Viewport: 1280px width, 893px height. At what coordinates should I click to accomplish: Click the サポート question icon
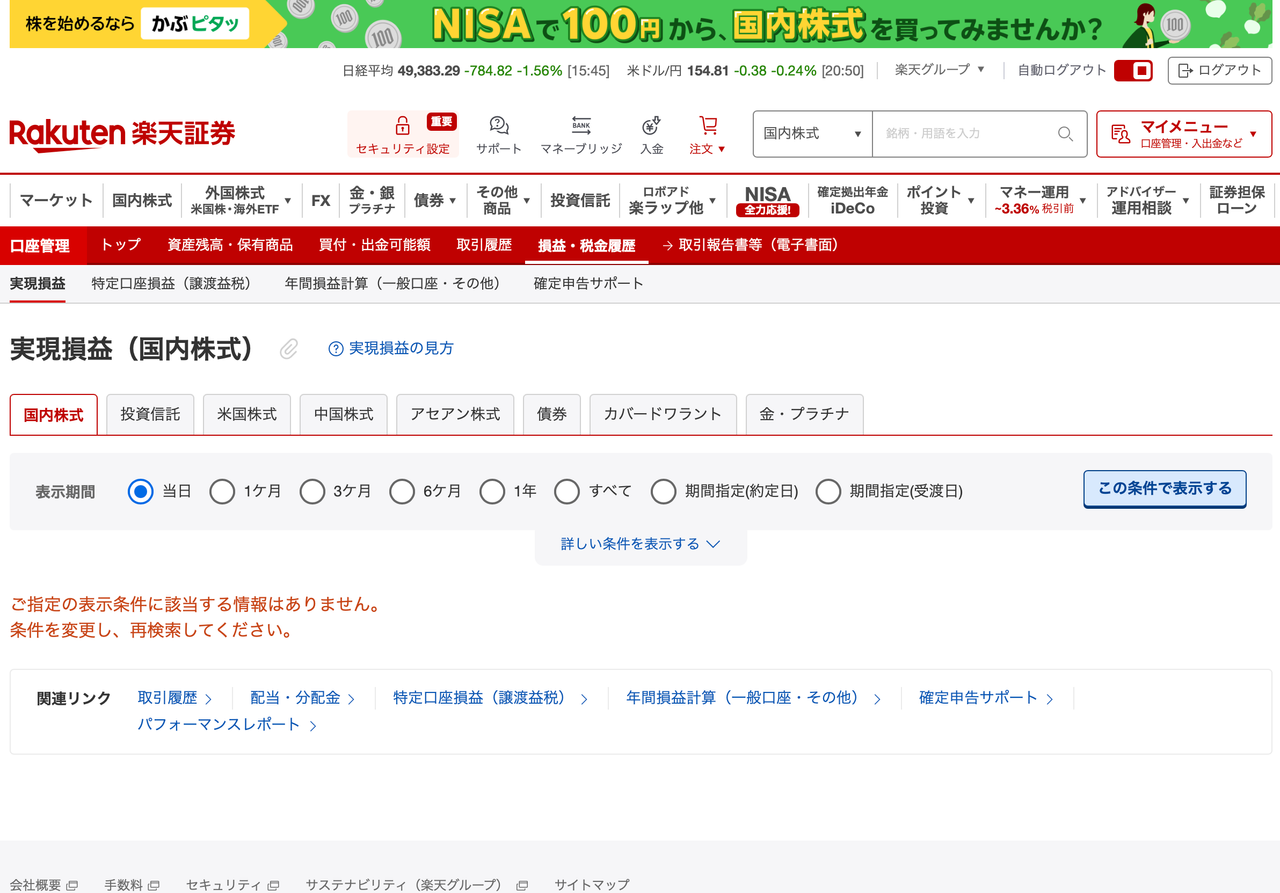coord(498,124)
